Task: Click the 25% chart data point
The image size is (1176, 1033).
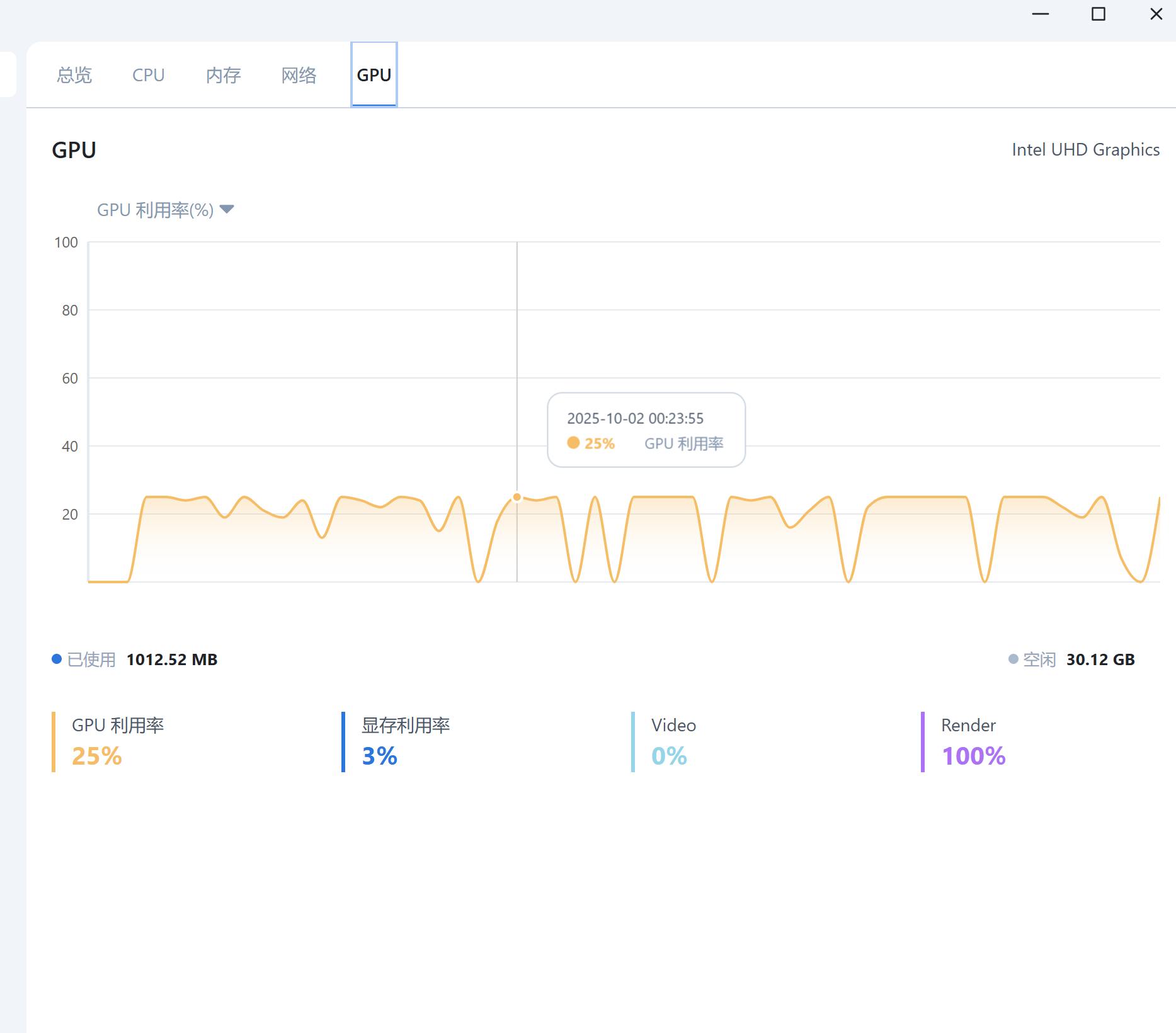Action: tap(517, 497)
